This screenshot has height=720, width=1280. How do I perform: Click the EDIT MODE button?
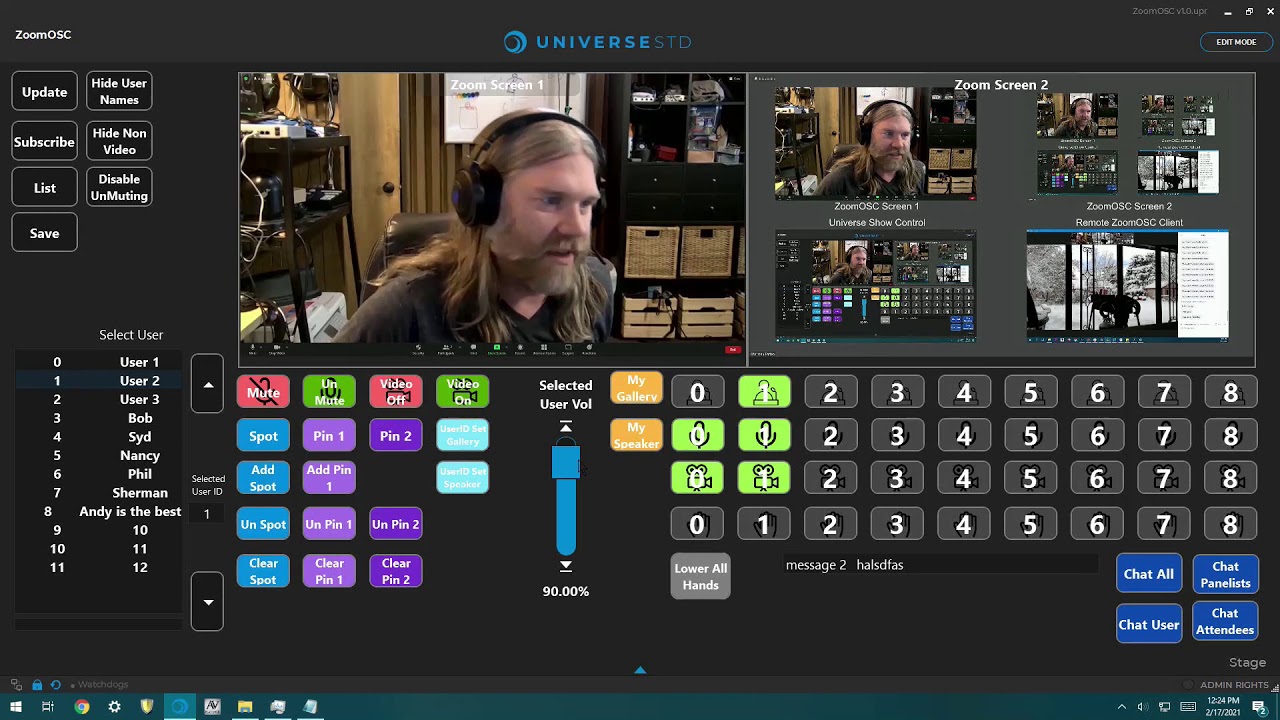(x=1236, y=42)
